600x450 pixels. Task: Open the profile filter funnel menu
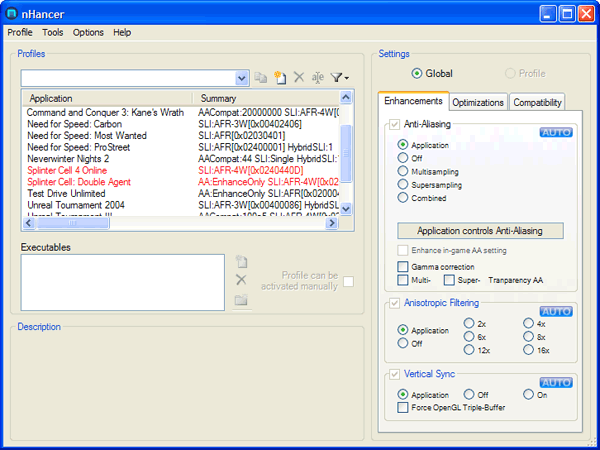click(339, 78)
